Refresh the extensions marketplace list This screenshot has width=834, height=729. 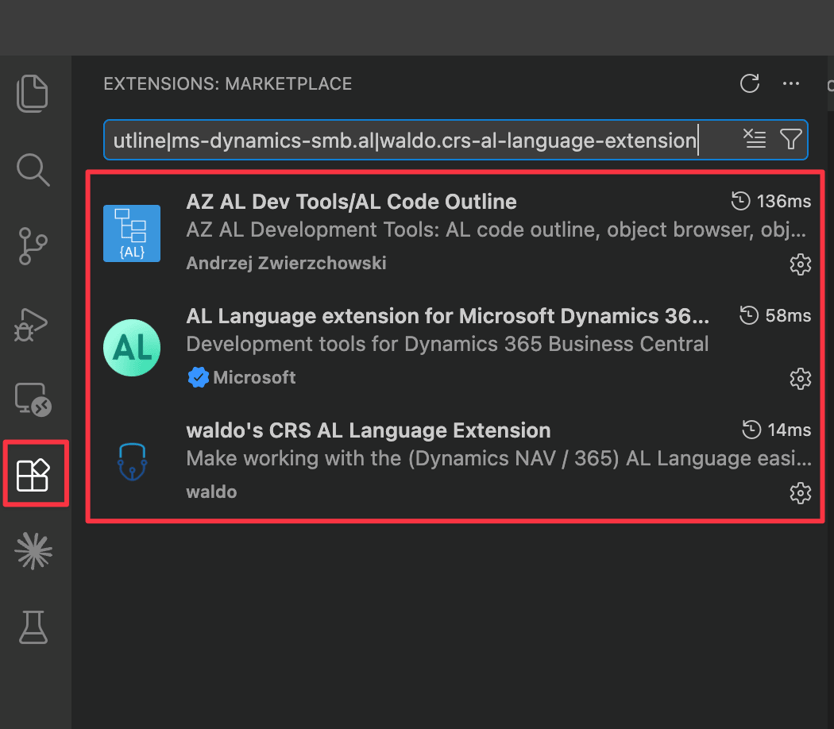pyautogui.click(x=749, y=83)
